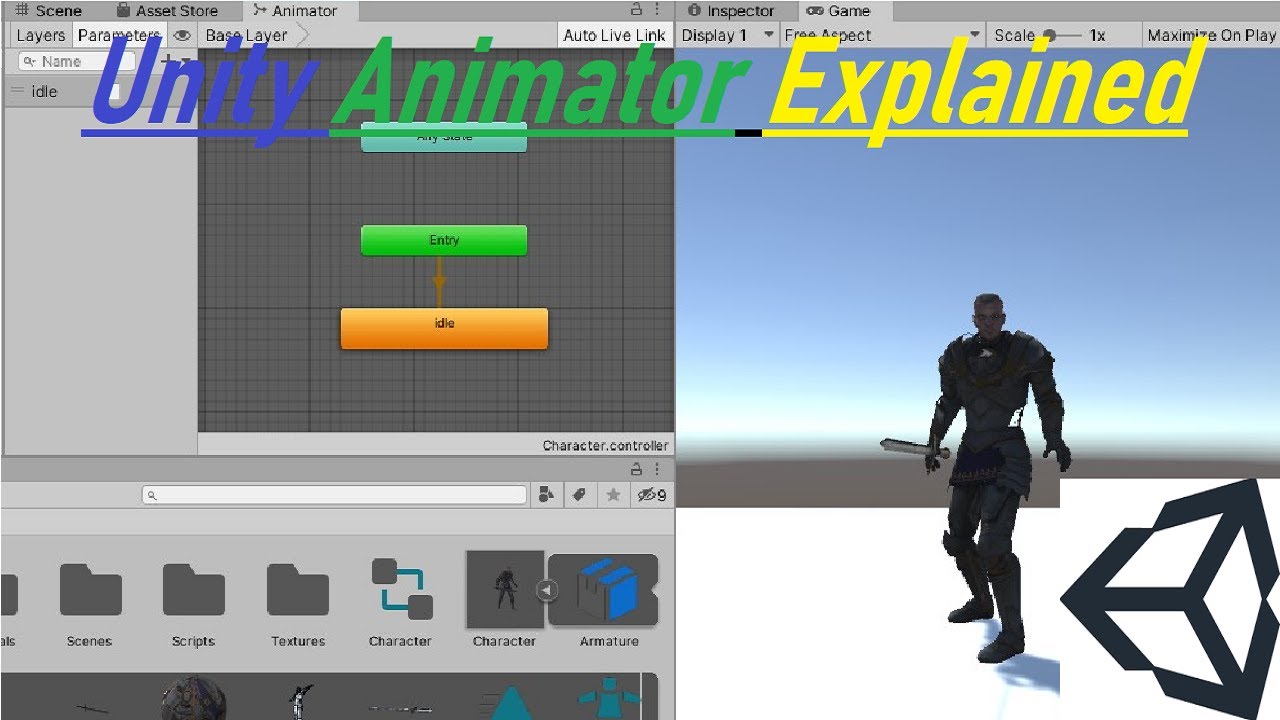Click the favorites star icon
Image resolution: width=1280 pixels, height=720 pixels.
pyautogui.click(x=613, y=495)
